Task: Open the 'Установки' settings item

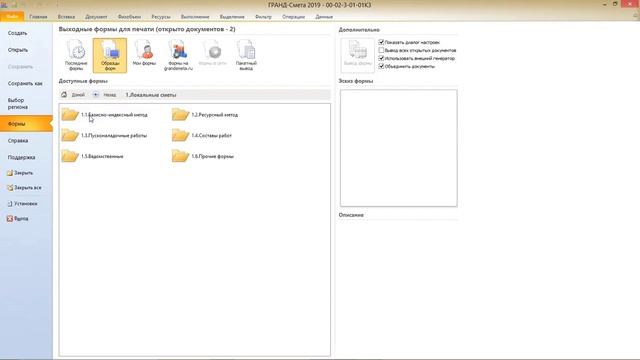Action: click(x=22, y=203)
